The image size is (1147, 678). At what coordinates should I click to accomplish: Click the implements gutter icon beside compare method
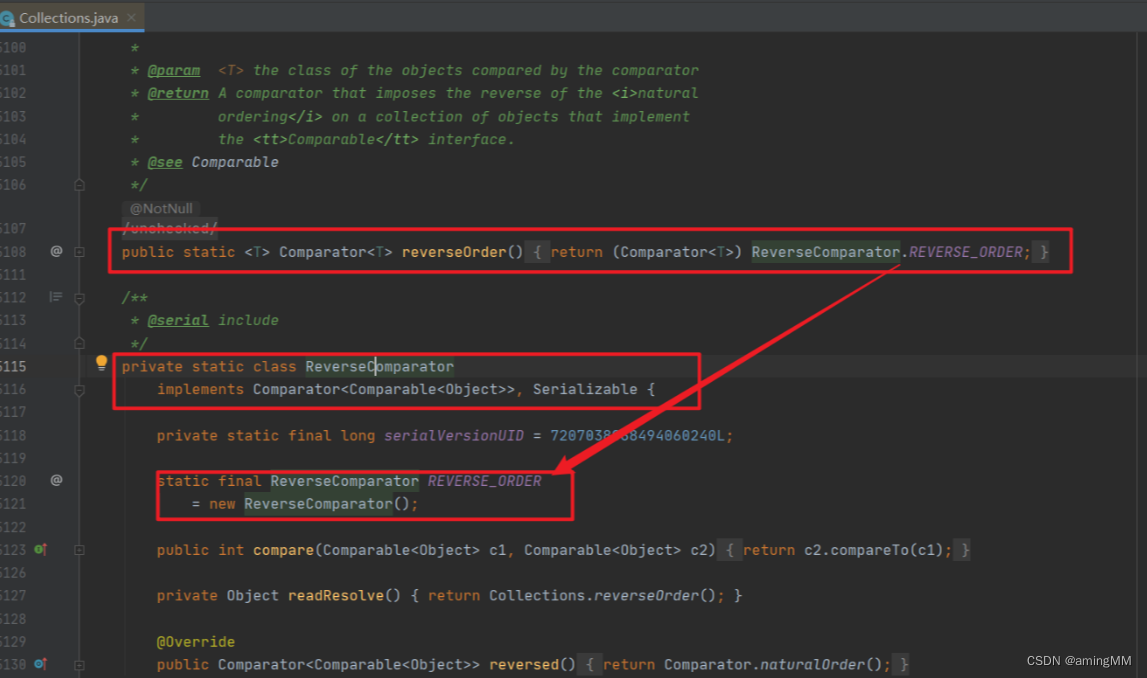pos(41,549)
